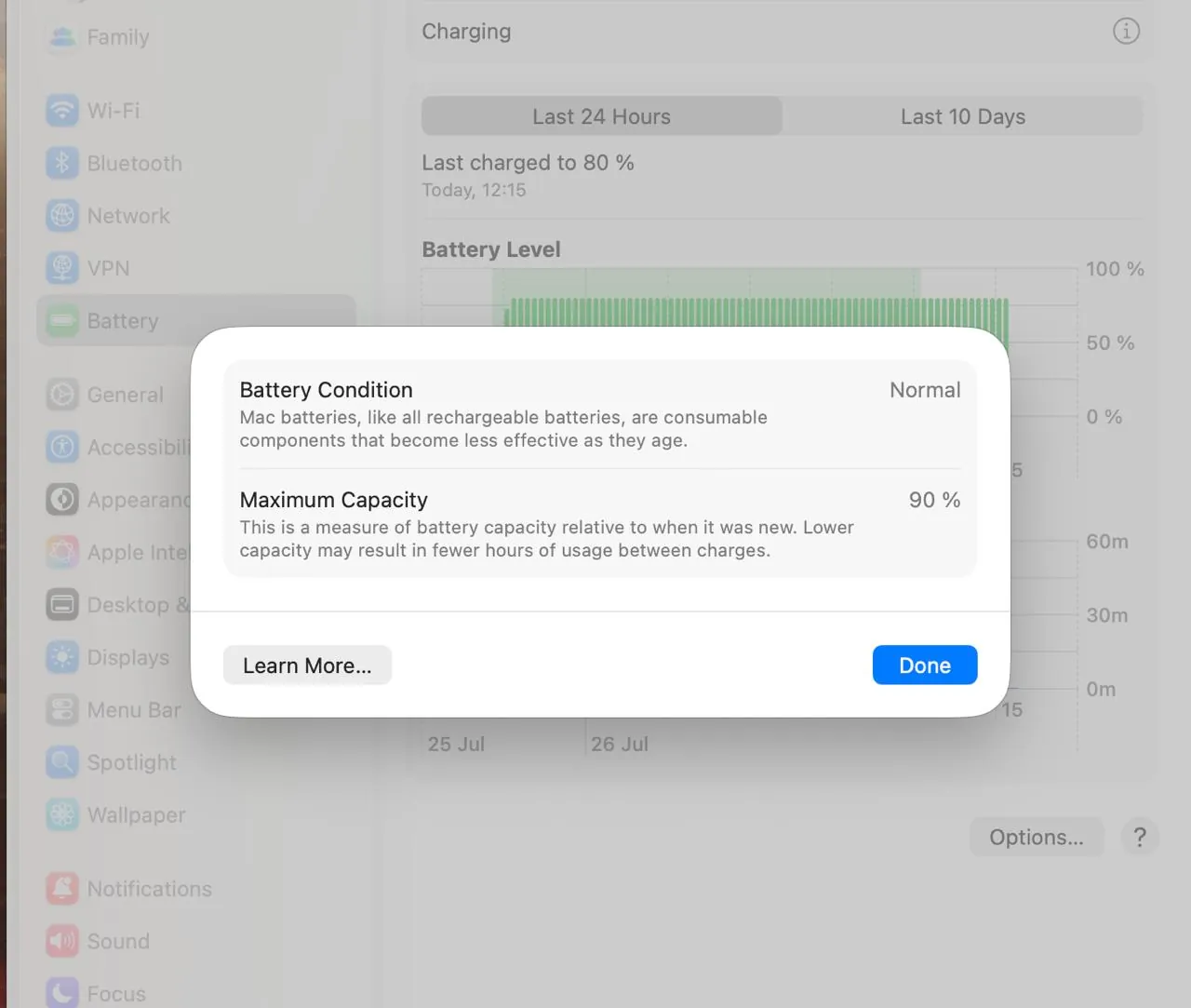Click the Displays sun icon
The image size is (1191, 1008).
click(x=62, y=657)
